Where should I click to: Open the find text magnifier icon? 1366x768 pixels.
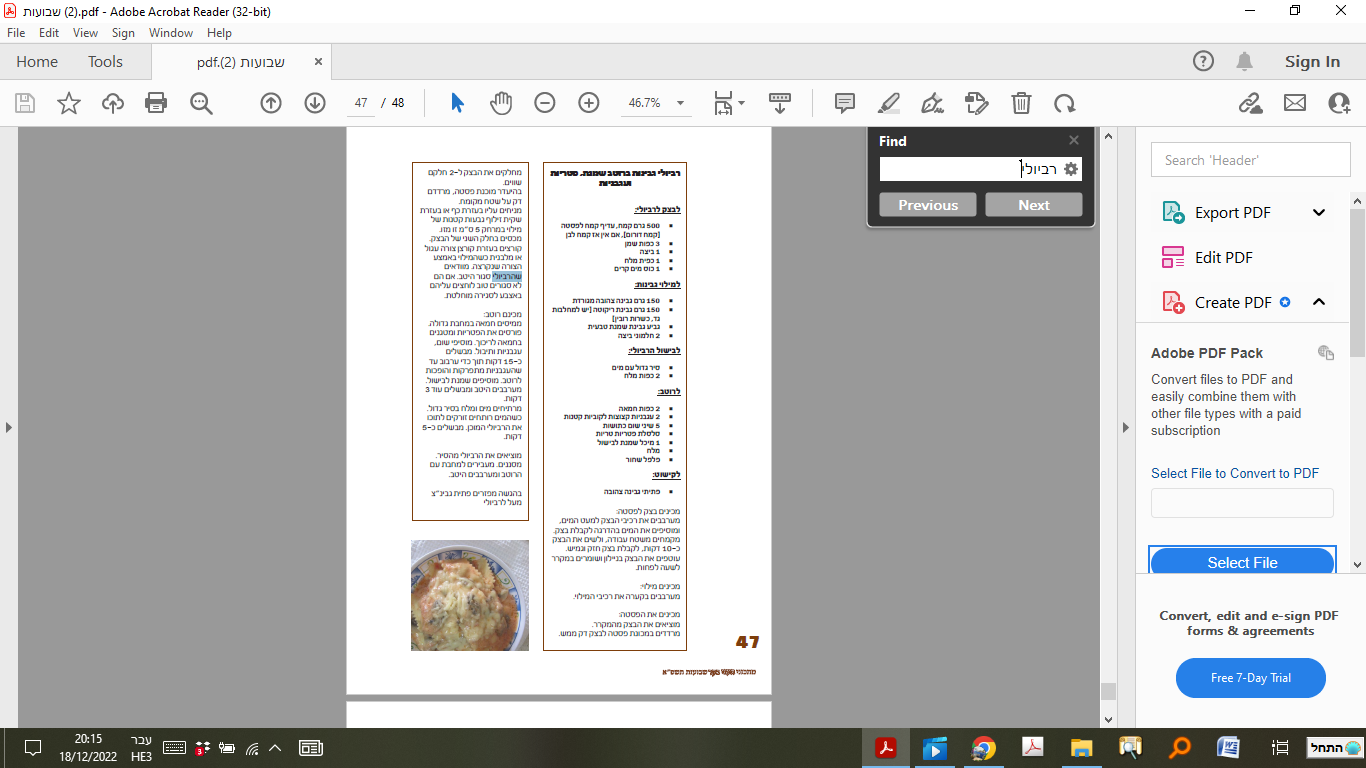(201, 103)
